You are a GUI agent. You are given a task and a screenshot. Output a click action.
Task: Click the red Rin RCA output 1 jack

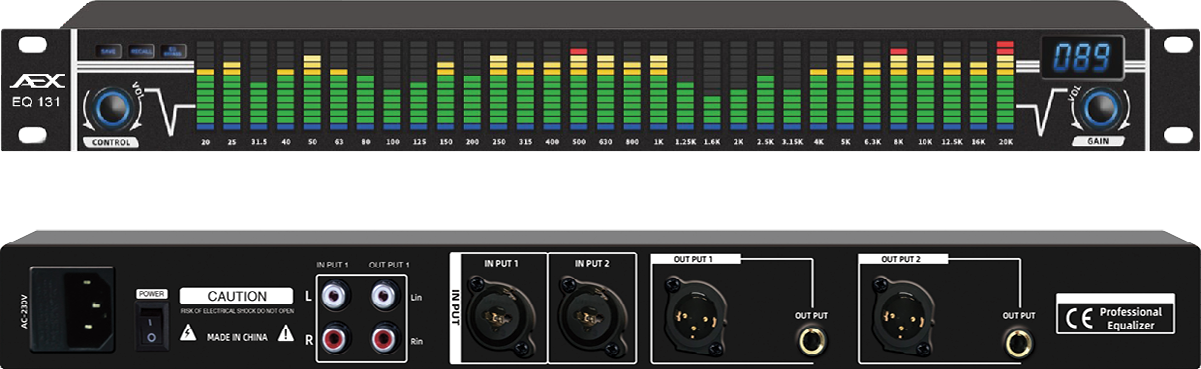tap(385, 339)
